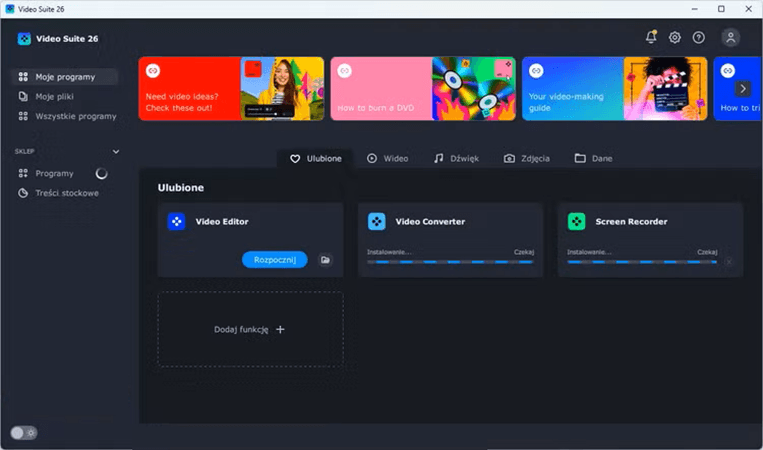Viewport: 763px width, 450px height.
Task: Click the Dźwięk music note icon
Action: tap(438, 158)
